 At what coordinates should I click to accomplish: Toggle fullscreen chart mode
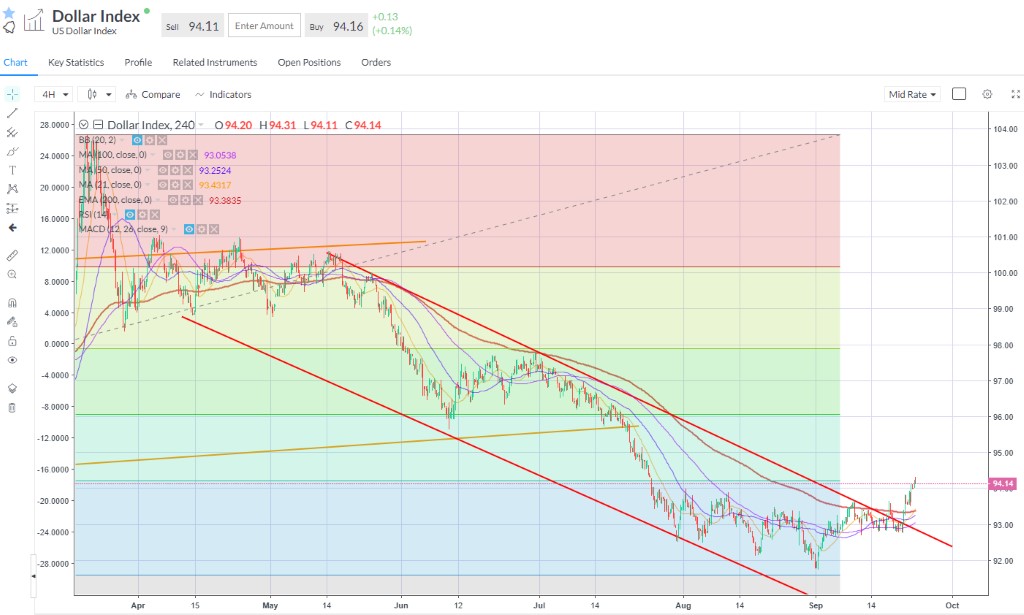[1015, 94]
